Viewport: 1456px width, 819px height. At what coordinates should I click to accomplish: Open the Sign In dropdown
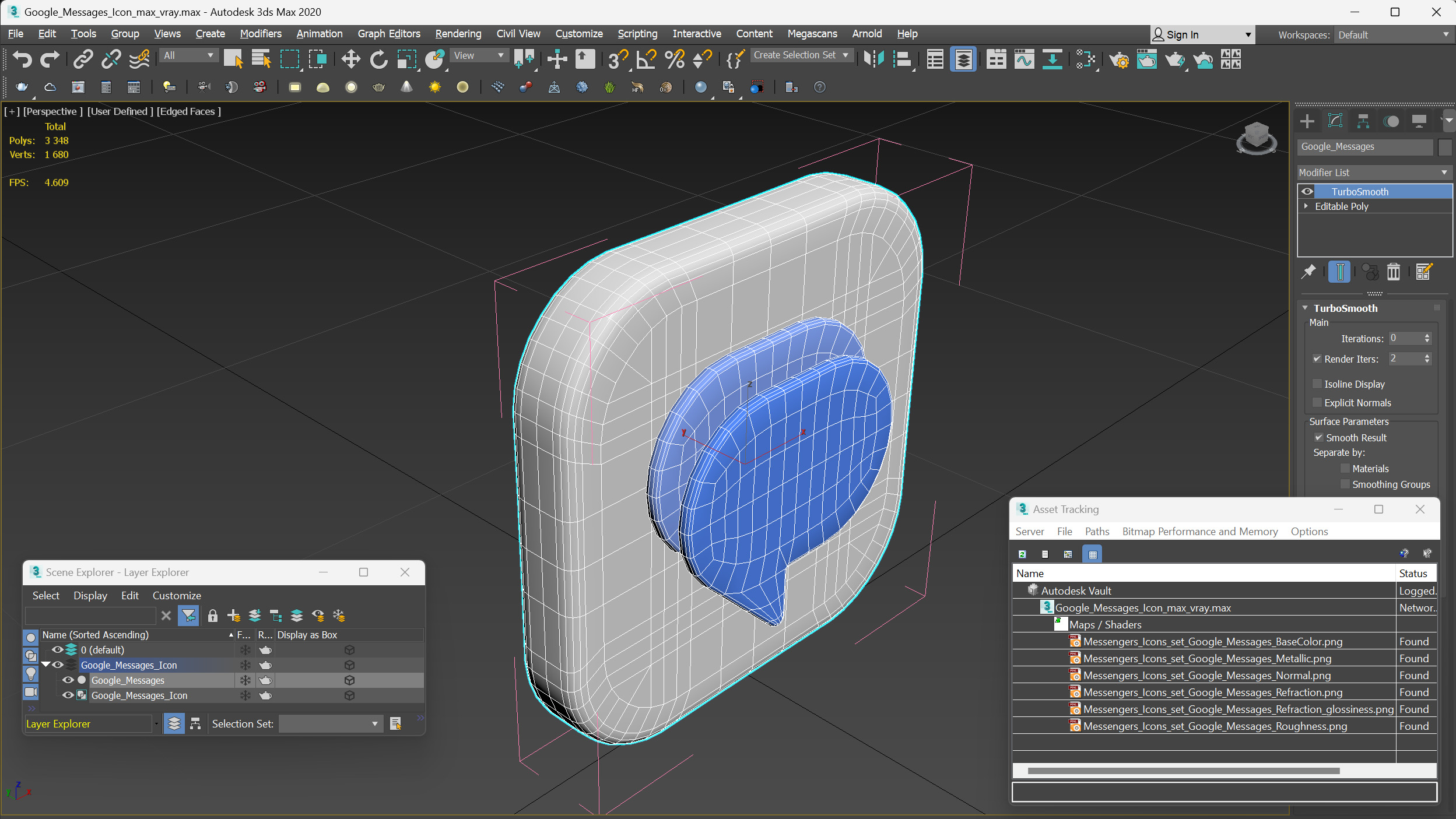point(1202,35)
